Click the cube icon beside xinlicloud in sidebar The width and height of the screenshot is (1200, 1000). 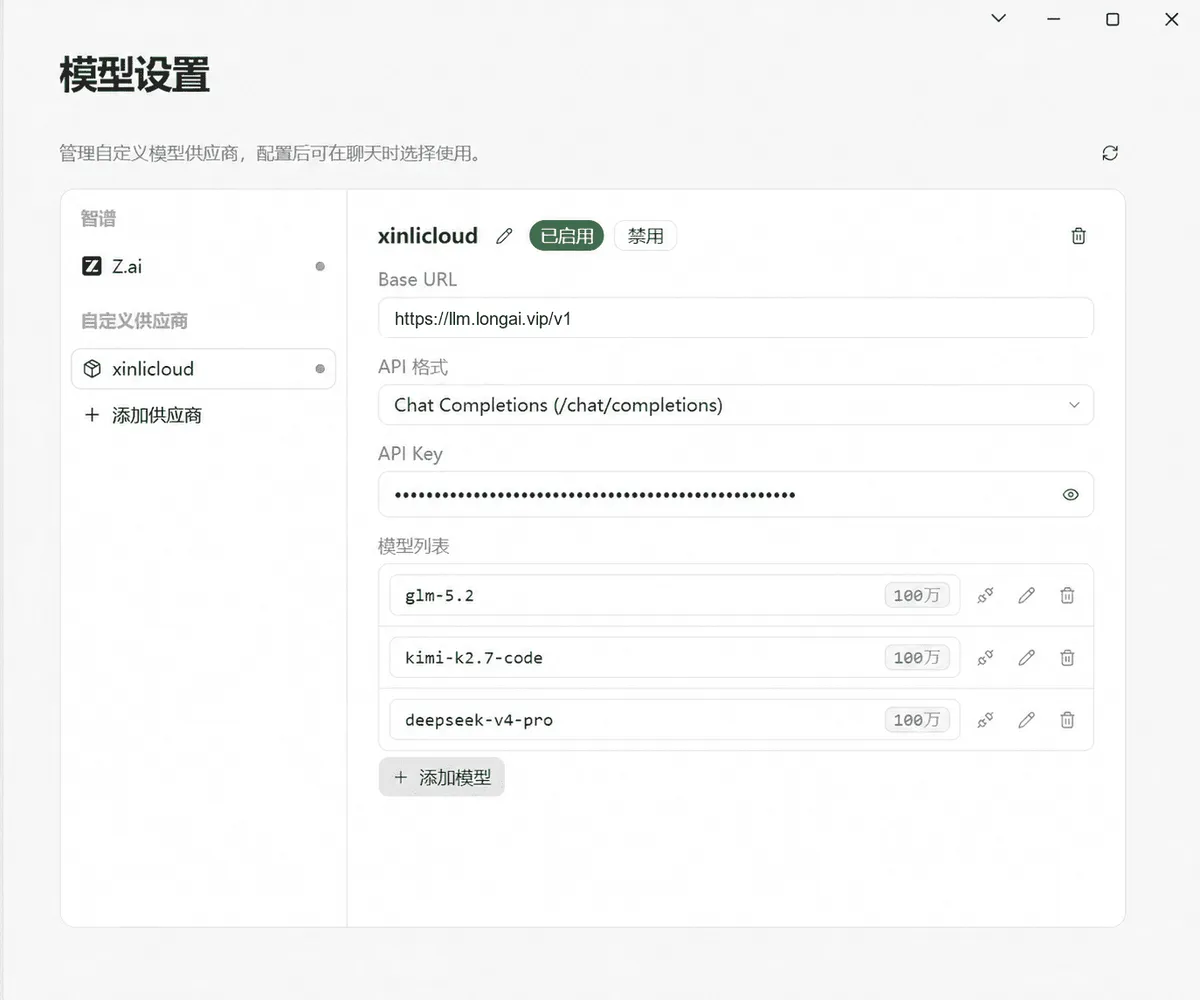pyautogui.click(x=92, y=369)
